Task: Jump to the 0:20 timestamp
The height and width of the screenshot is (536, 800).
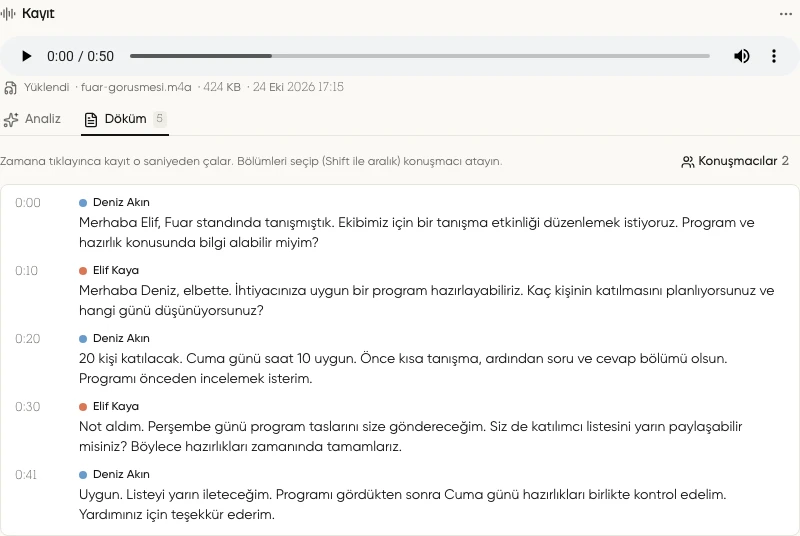Action: pos(28,339)
